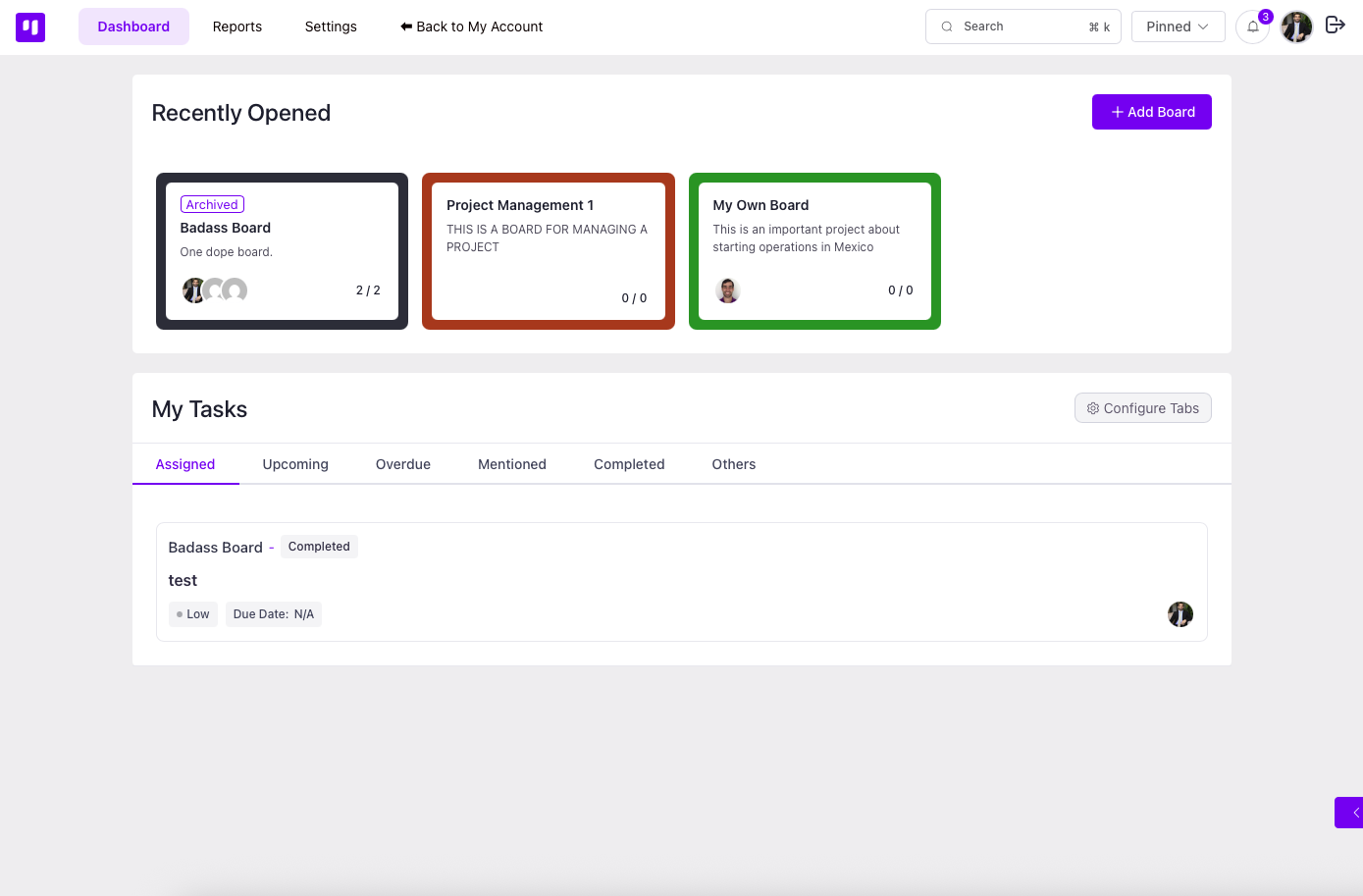1363x896 pixels.
Task: Click the Low priority tag on the test task
Action: coord(193,614)
